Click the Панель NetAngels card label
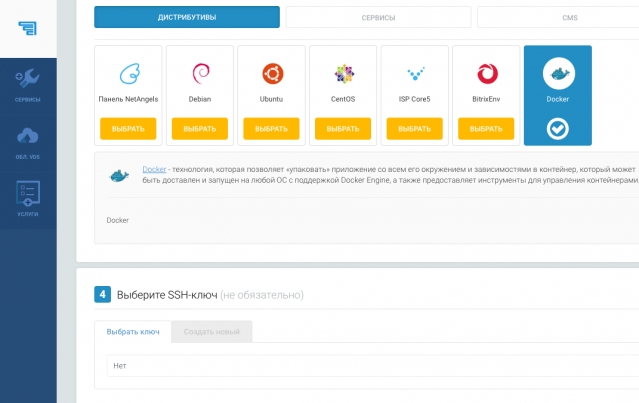 click(128, 99)
